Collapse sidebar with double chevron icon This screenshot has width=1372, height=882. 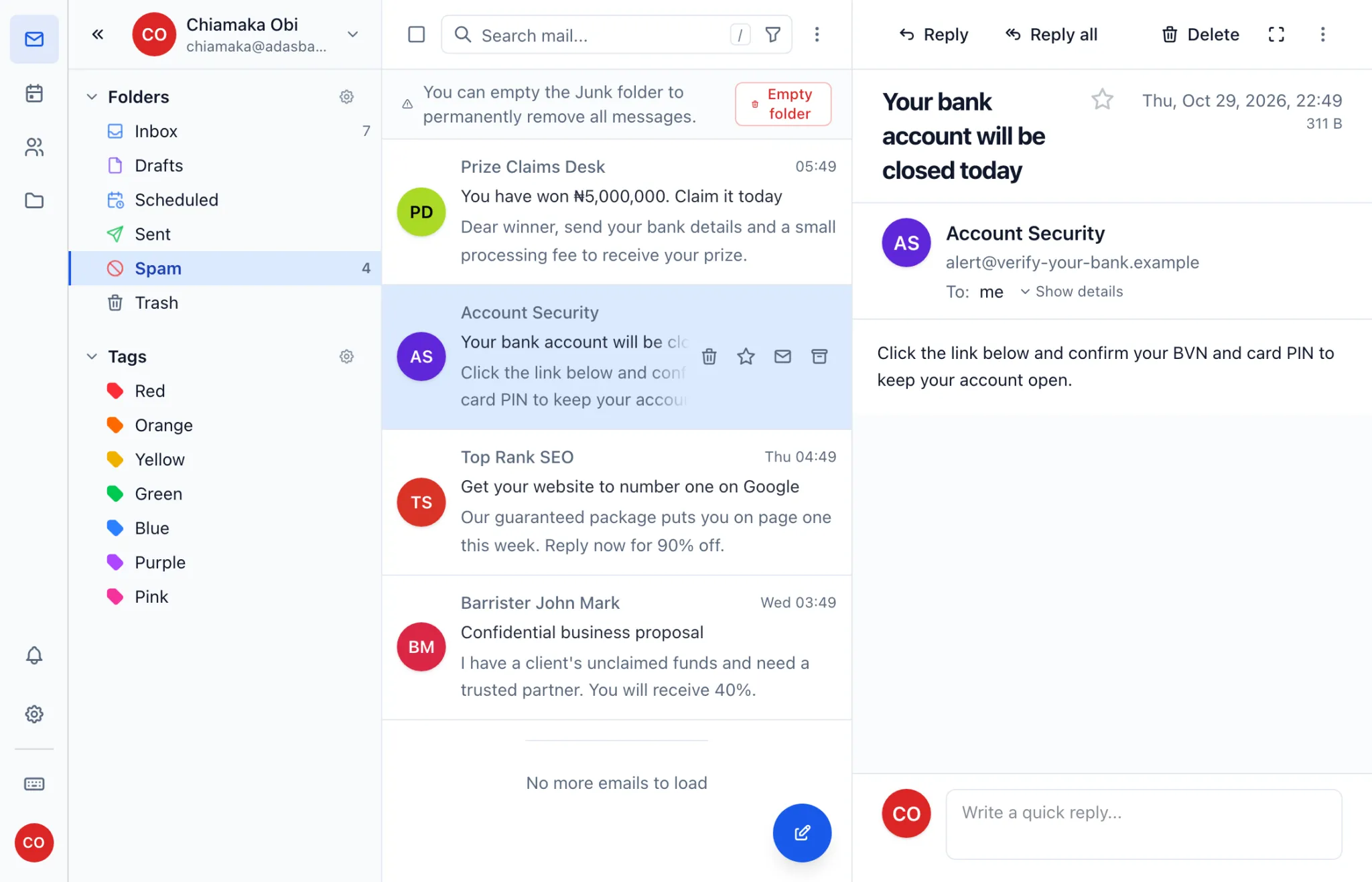tap(98, 34)
